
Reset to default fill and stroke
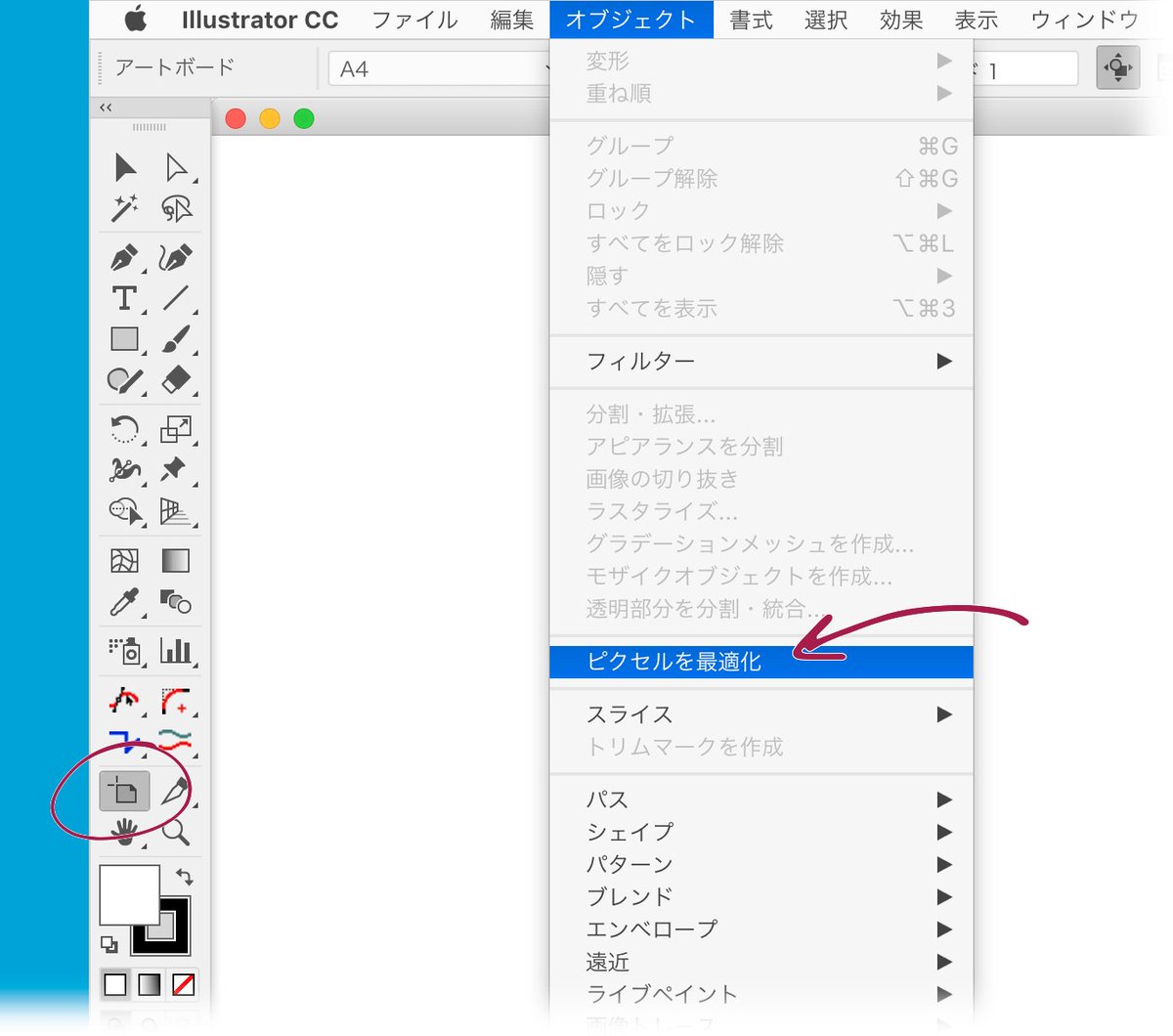[x=109, y=945]
